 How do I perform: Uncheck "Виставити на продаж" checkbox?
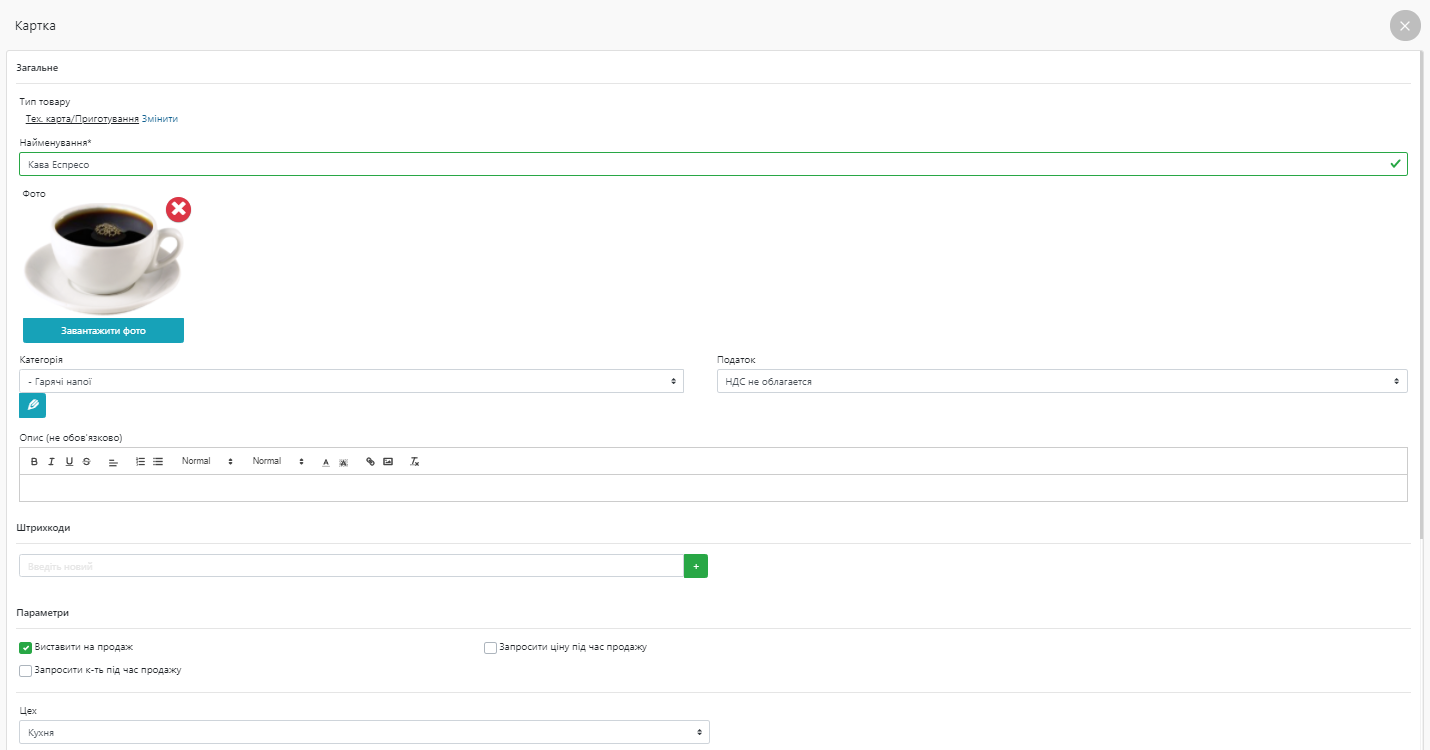point(26,648)
